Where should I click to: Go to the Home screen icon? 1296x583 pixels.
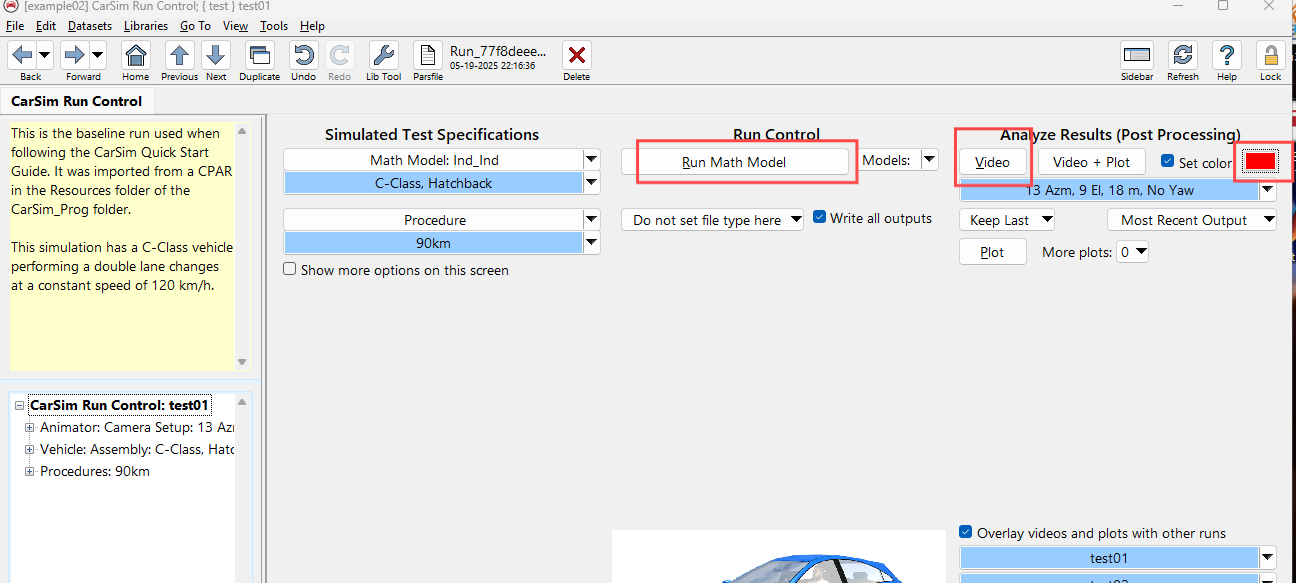[135, 55]
